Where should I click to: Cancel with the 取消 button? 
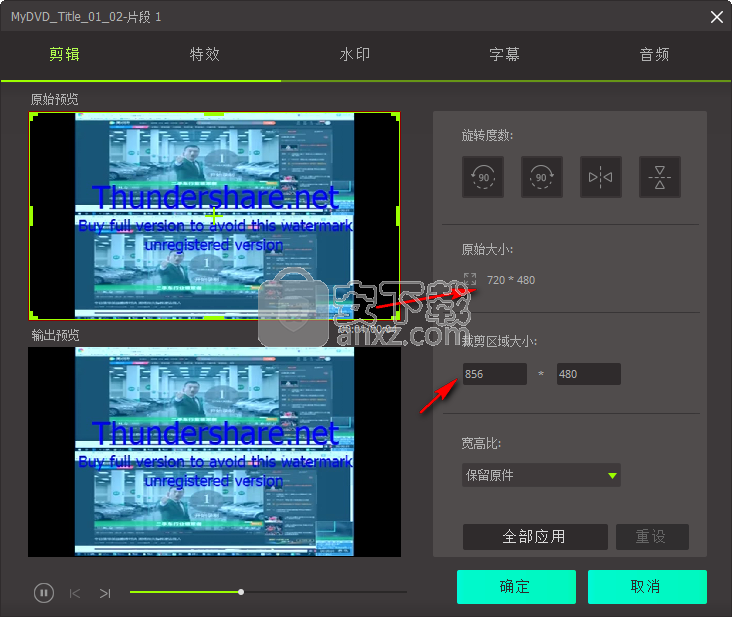click(x=647, y=587)
